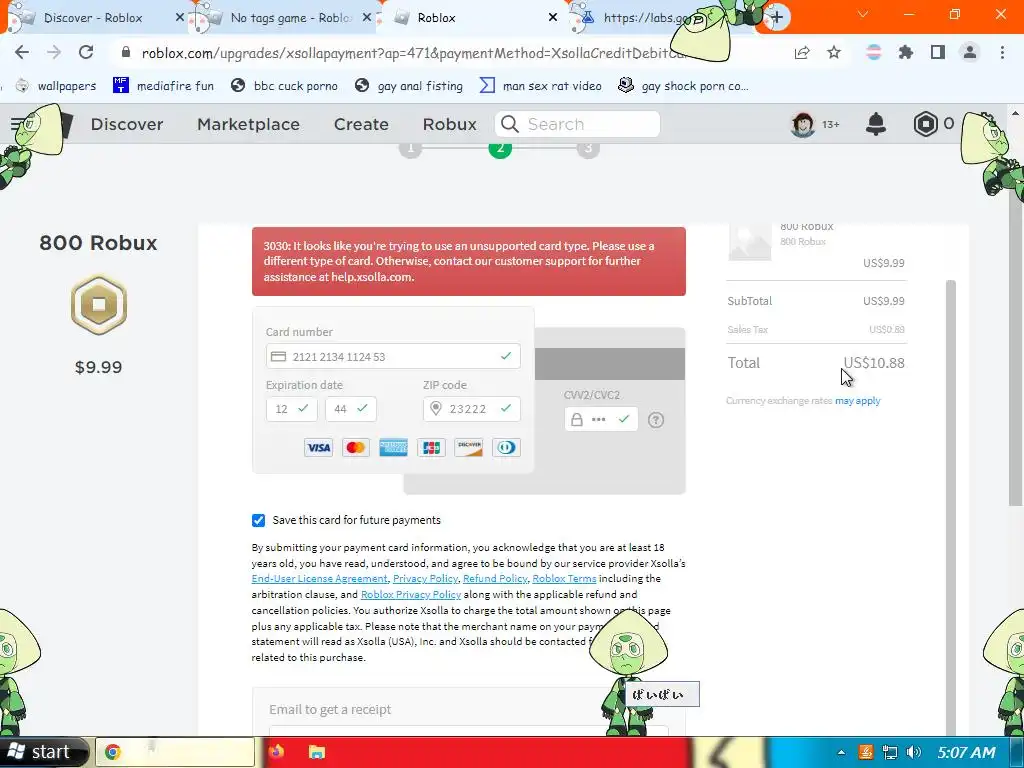Screen dimensions: 1024x768
Task: Open the Roblox Privacy Policy link
Action: coord(411,594)
